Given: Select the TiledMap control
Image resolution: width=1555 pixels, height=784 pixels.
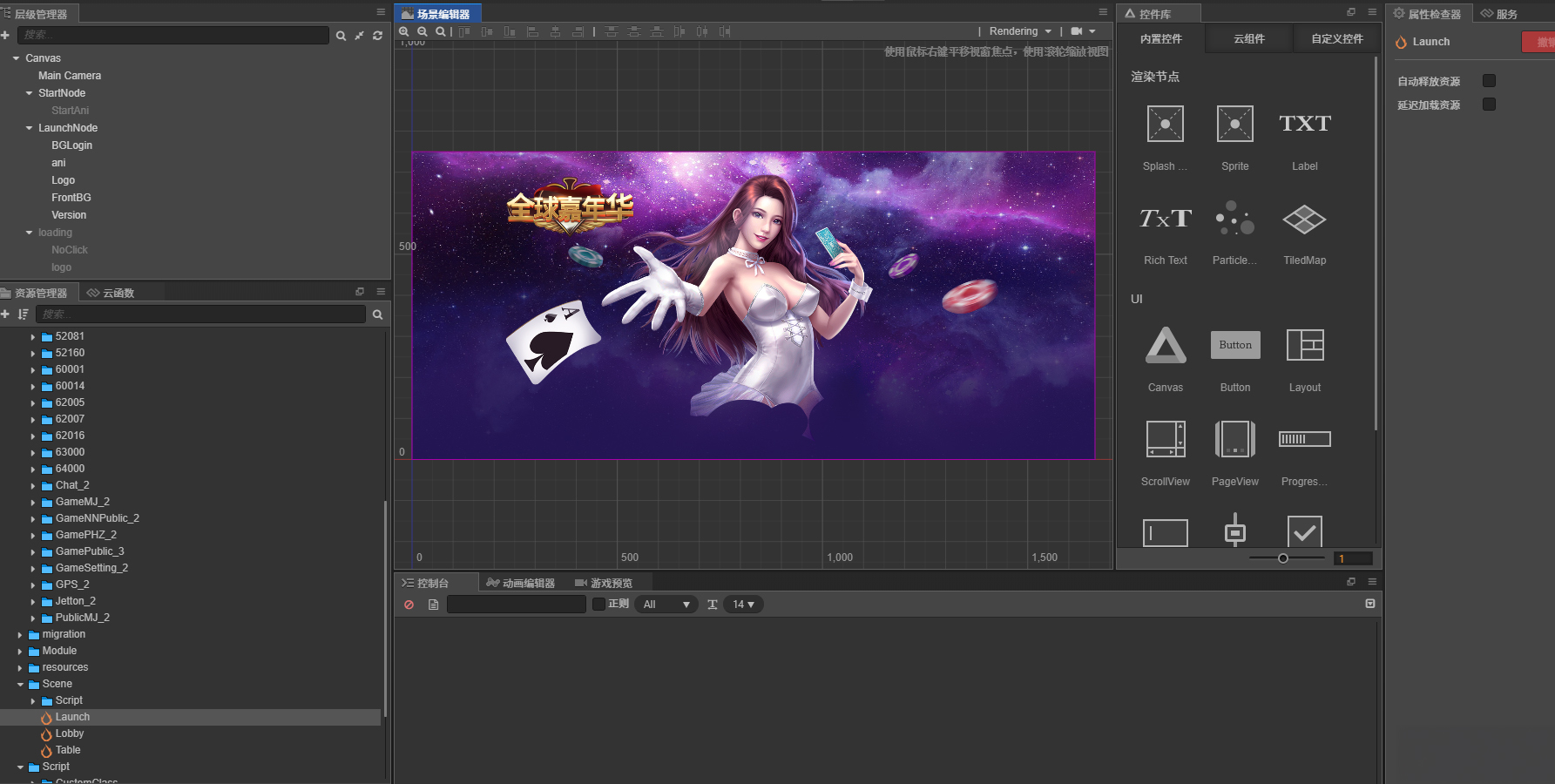Looking at the screenshot, I should pos(1305,220).
